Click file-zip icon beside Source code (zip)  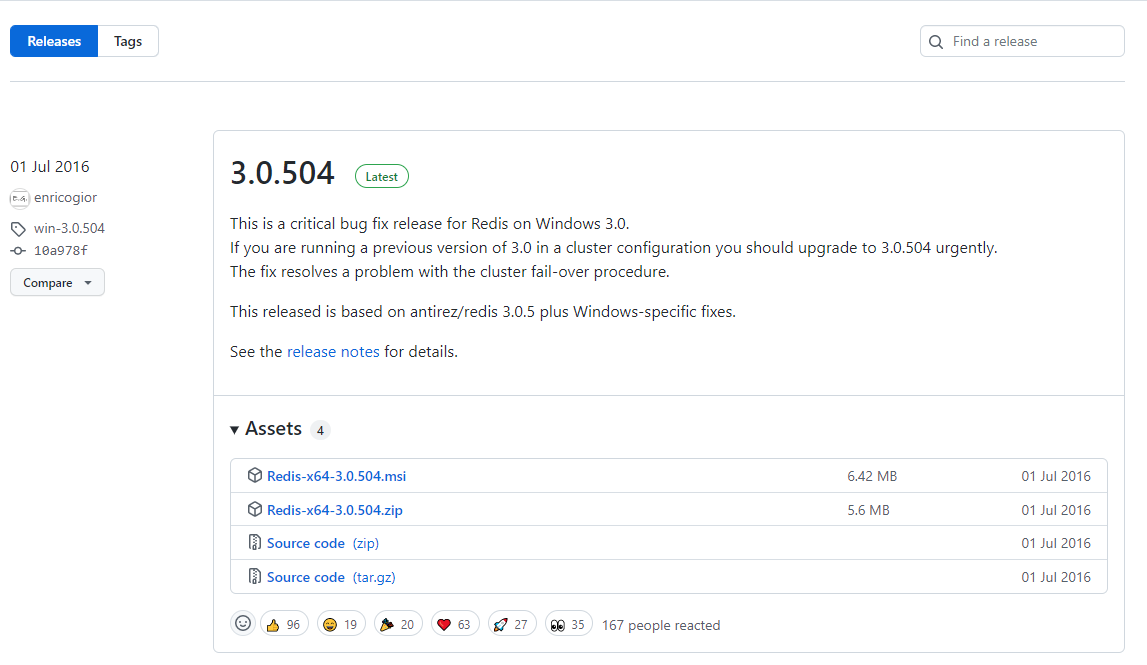[x=255, y=543]
